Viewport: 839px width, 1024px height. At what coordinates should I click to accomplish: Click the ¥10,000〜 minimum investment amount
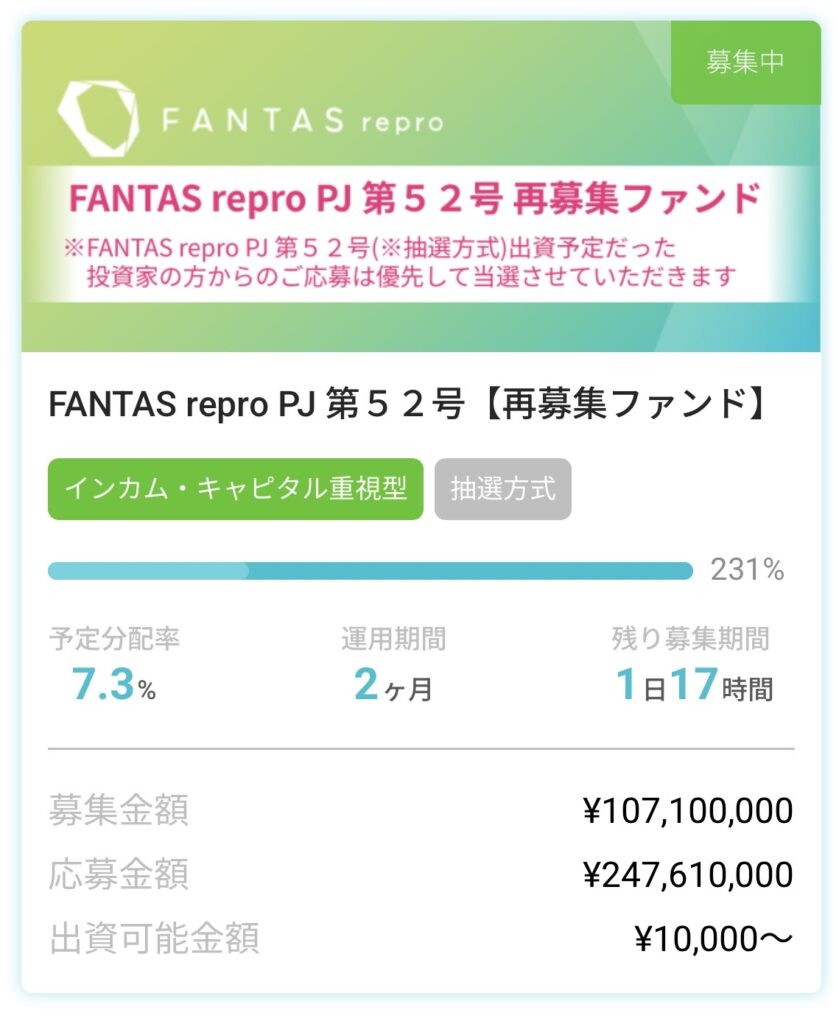pos(714,938)
